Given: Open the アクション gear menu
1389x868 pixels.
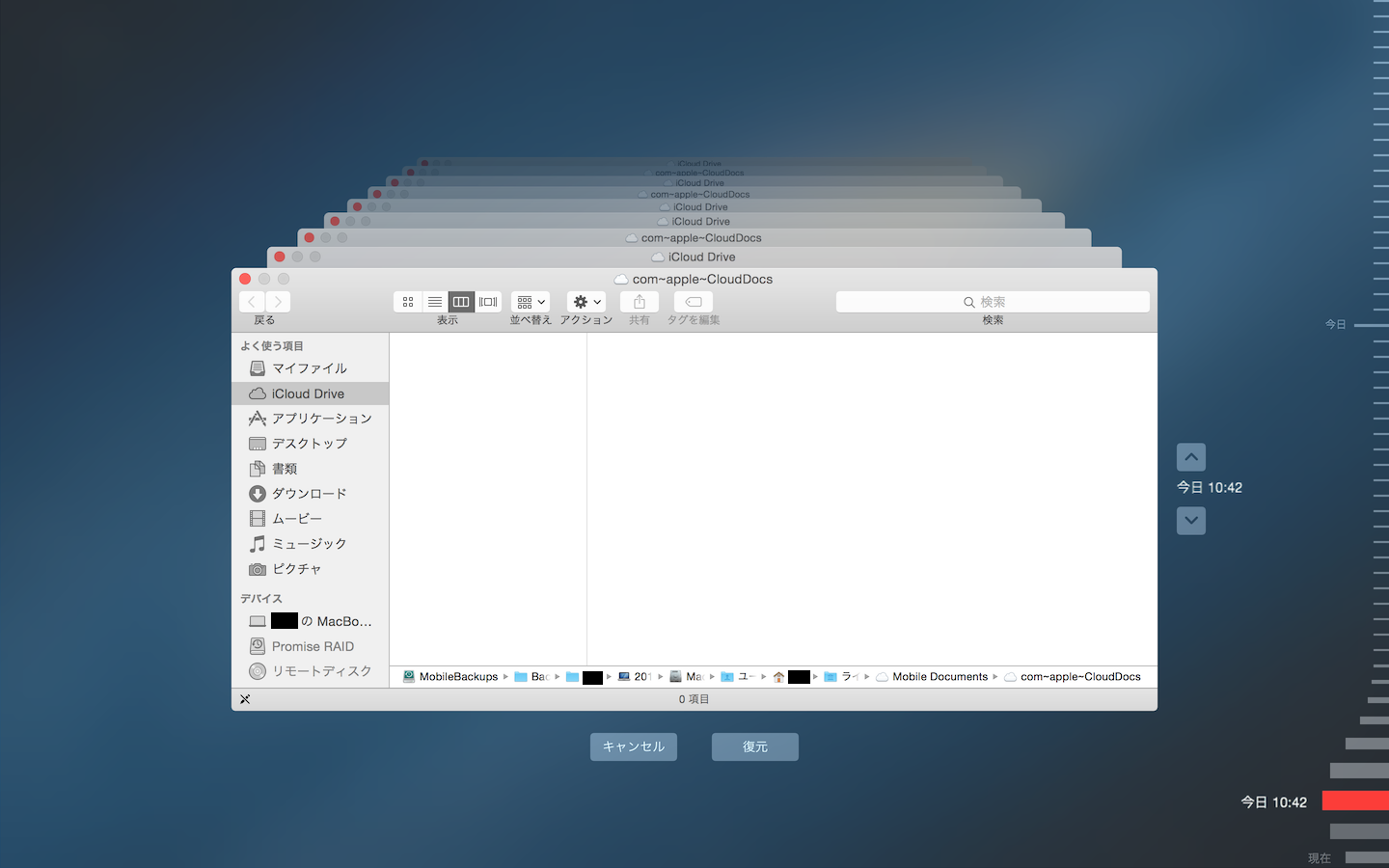Looking at the screenshot, I should (x=586, y=302).
